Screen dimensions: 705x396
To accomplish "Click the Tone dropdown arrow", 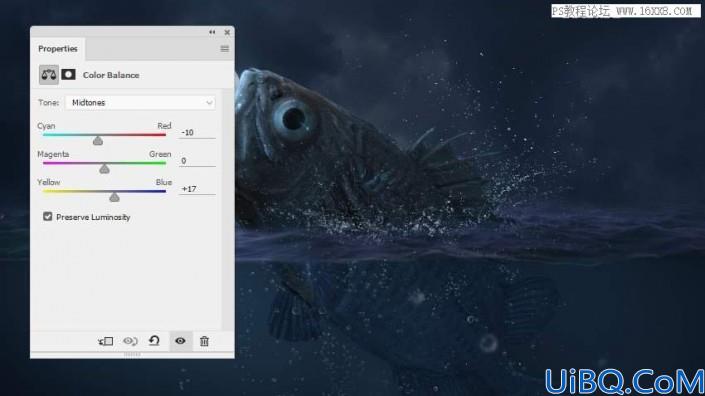I will pyautogui.click(x=209, y=103).
